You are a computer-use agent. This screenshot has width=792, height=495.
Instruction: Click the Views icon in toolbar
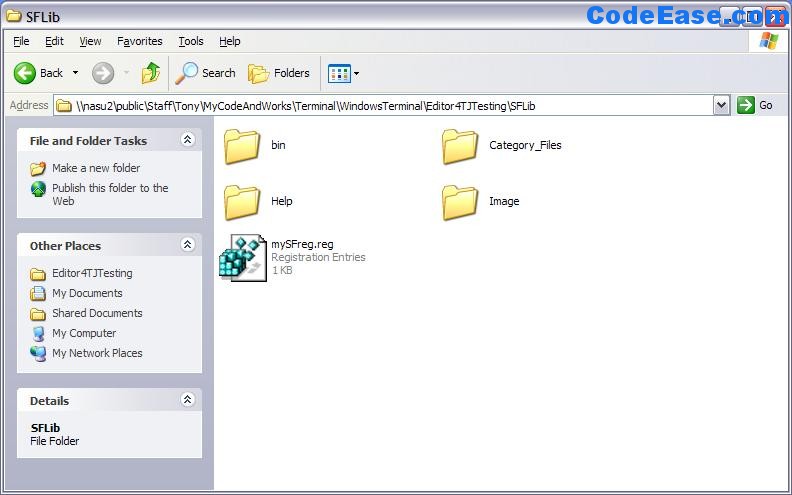pos(339,73)
